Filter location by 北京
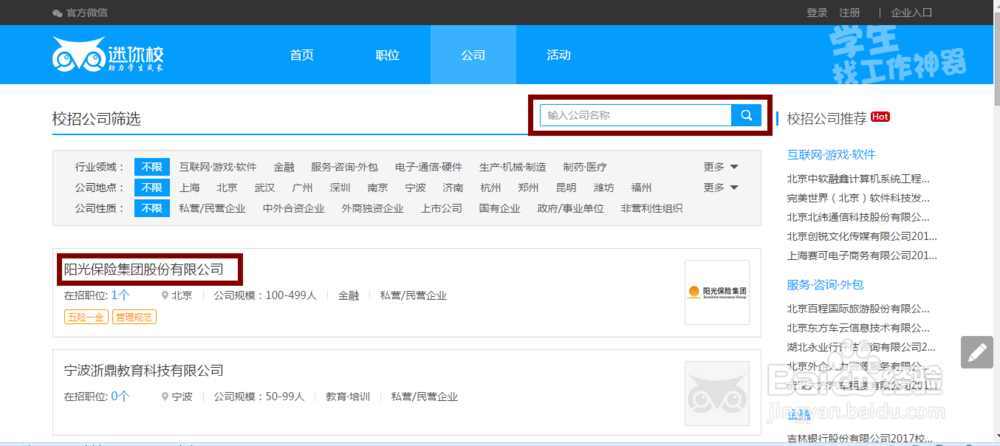 [x=227, y=188]
